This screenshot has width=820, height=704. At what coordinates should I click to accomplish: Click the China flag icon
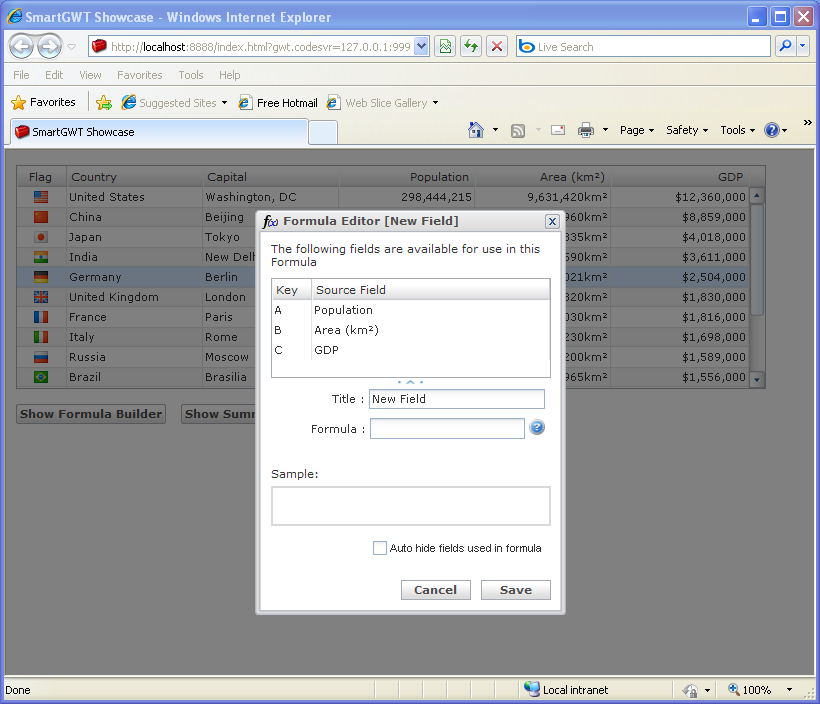coord(41,217)
